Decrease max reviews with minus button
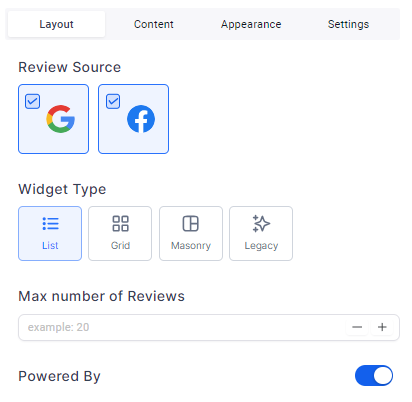Viewport: 412px width, 402px height. 357,327
